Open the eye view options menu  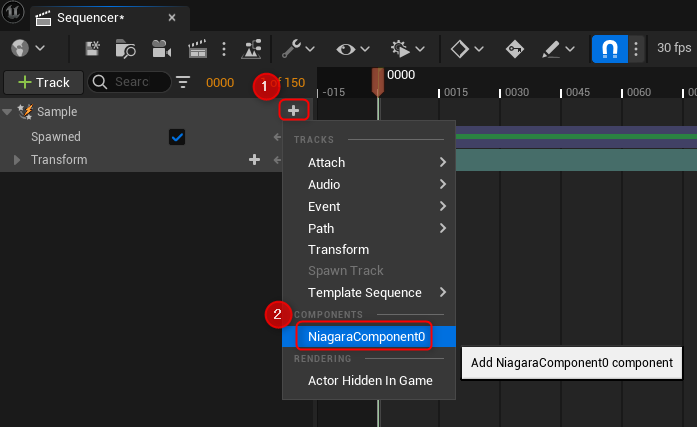[353, 48]
